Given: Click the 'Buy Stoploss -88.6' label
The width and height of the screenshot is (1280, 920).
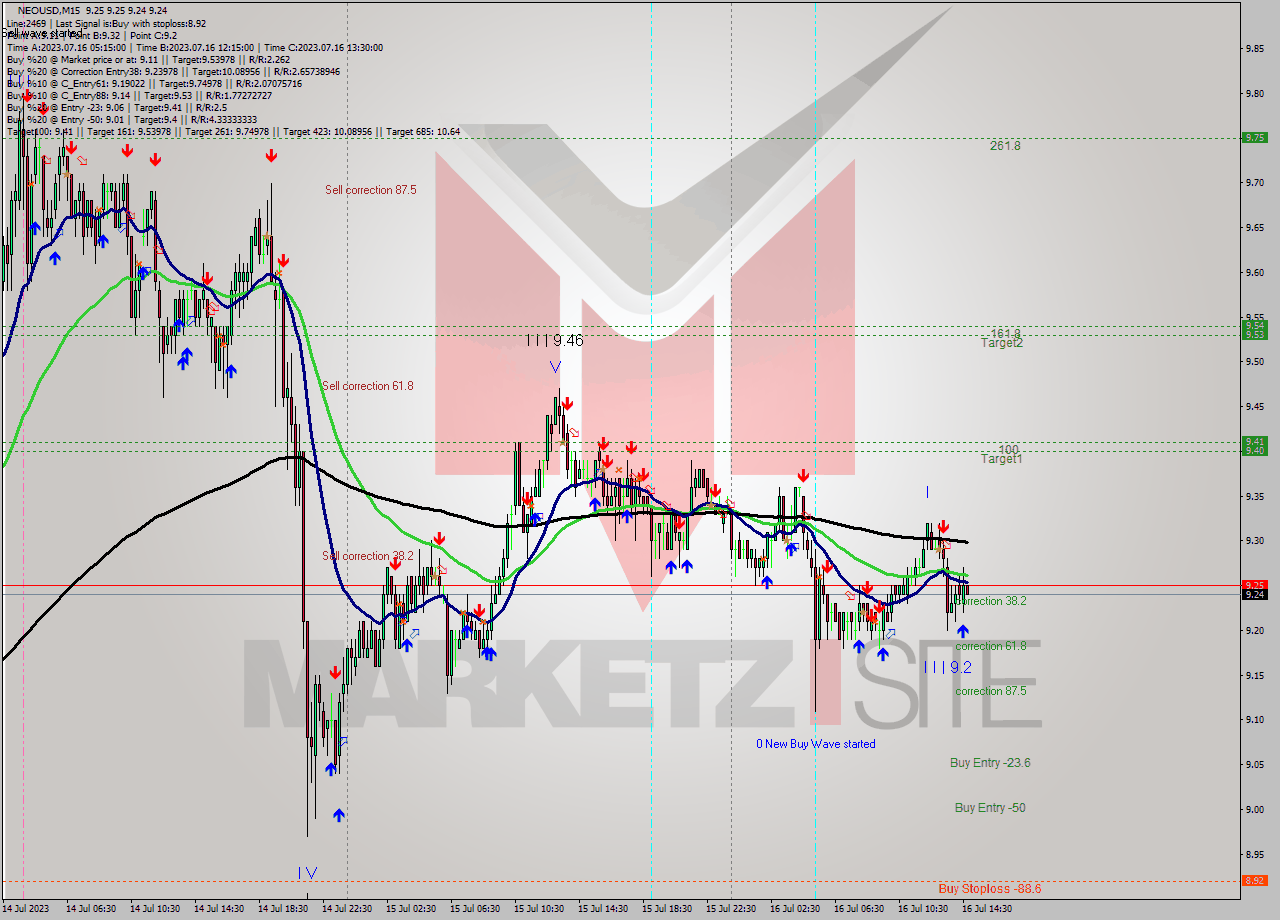Looking at the screenshot, I should [x=990, y=888].
